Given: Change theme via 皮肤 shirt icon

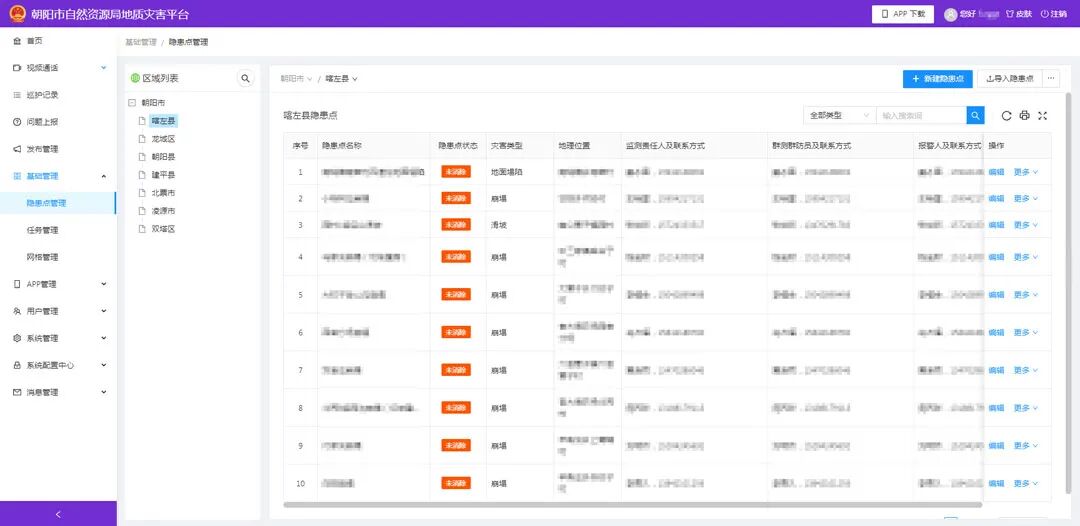Looking at the screenshot, I should coord(1019,14).
